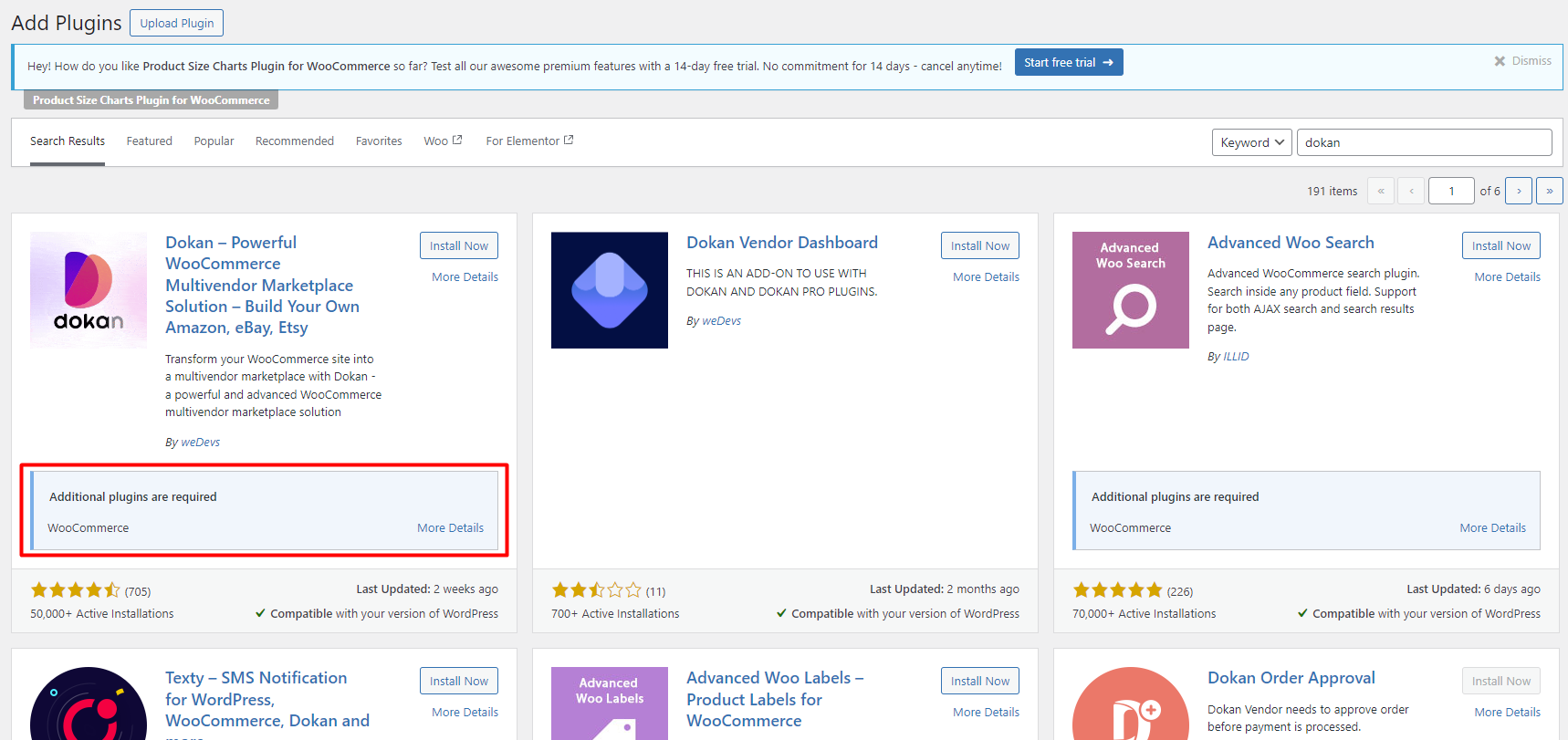Install the Advanced Woo Search plugin
The height and width of the screenshot is (740, 1568).
click(1501, 245)
